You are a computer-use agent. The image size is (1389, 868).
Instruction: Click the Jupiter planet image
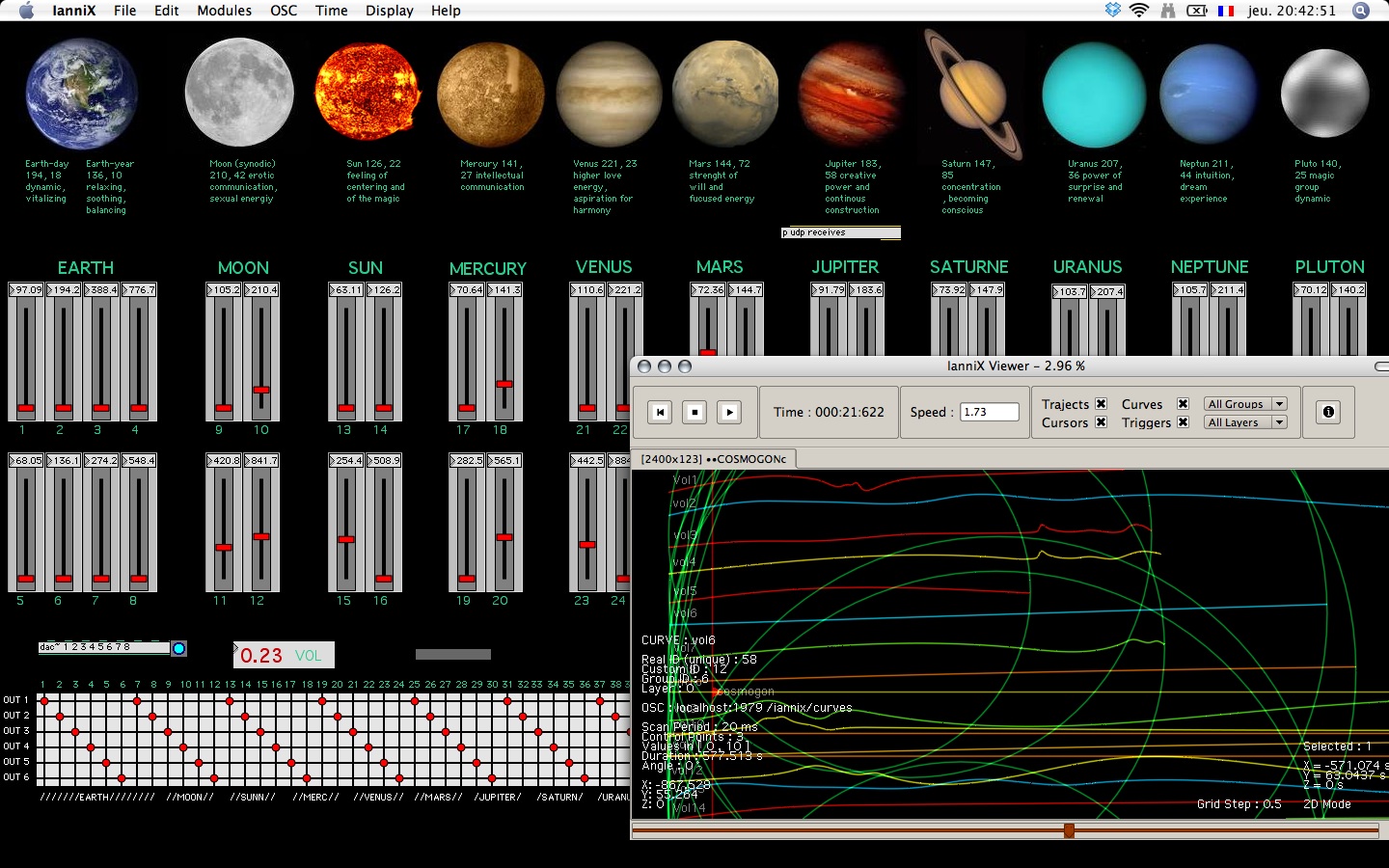[x=852, y=95]
